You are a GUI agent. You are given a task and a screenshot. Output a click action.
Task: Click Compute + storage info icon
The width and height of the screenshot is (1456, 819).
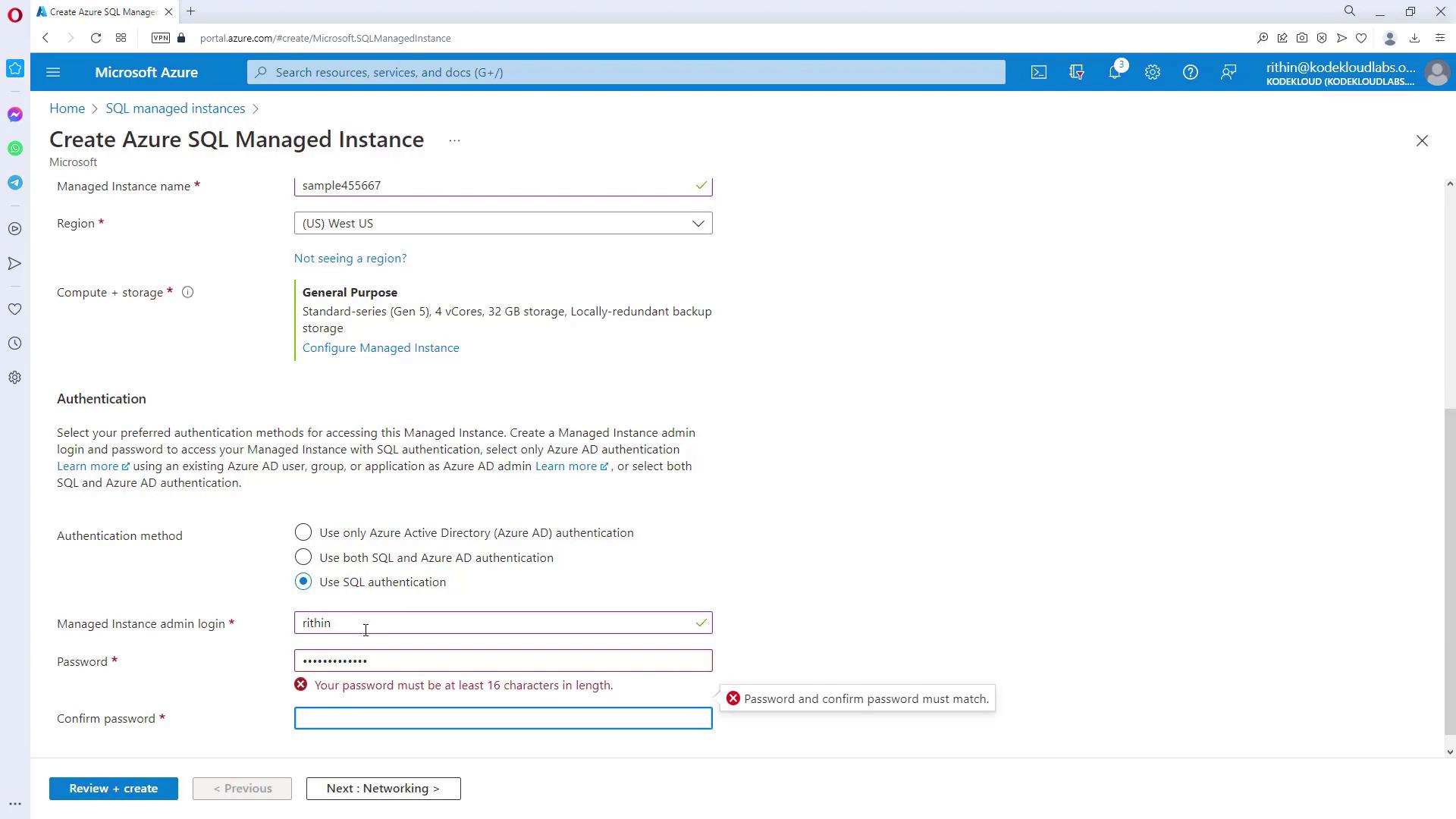pos(187,293)
